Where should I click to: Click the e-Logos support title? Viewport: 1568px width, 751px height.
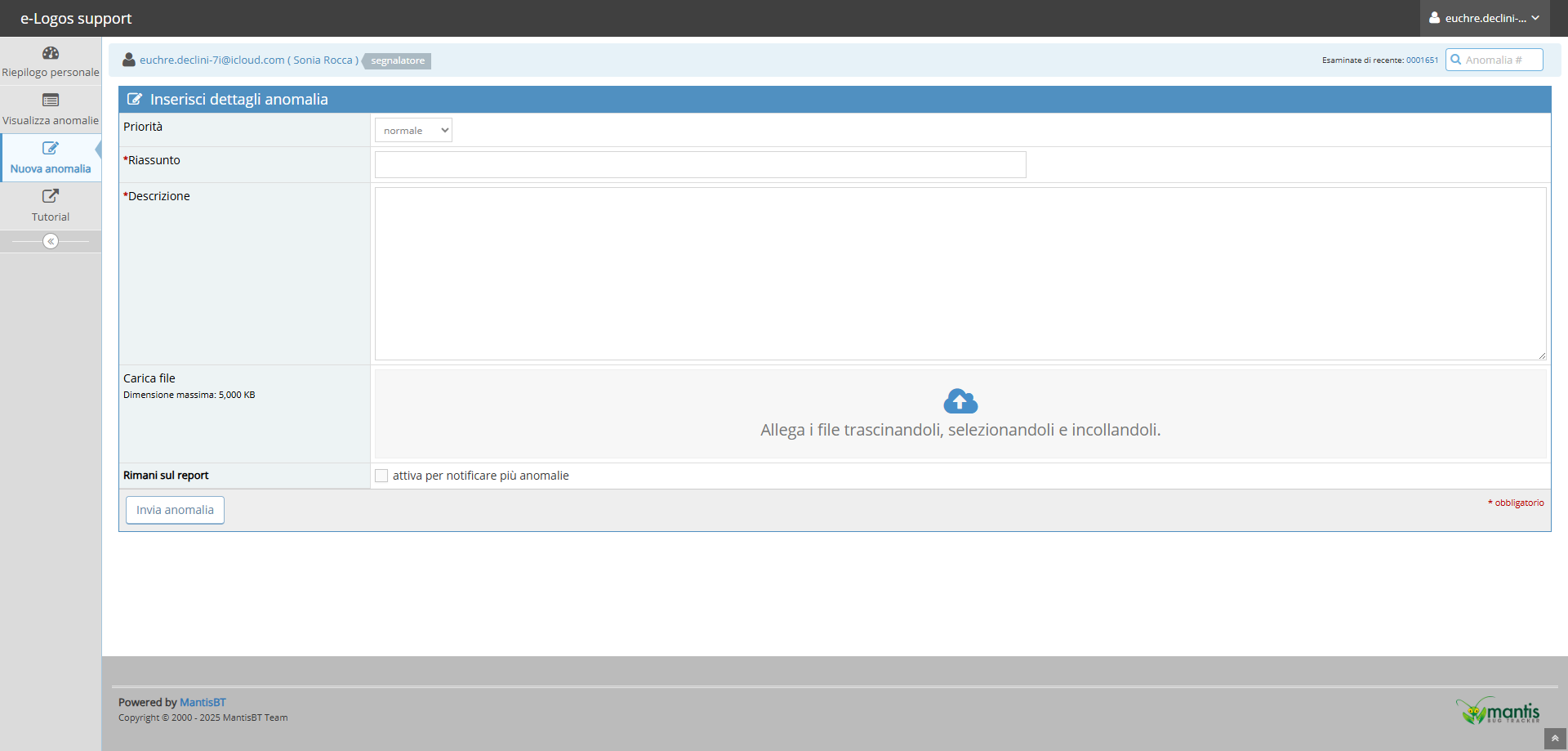click(x=76, y=18)
